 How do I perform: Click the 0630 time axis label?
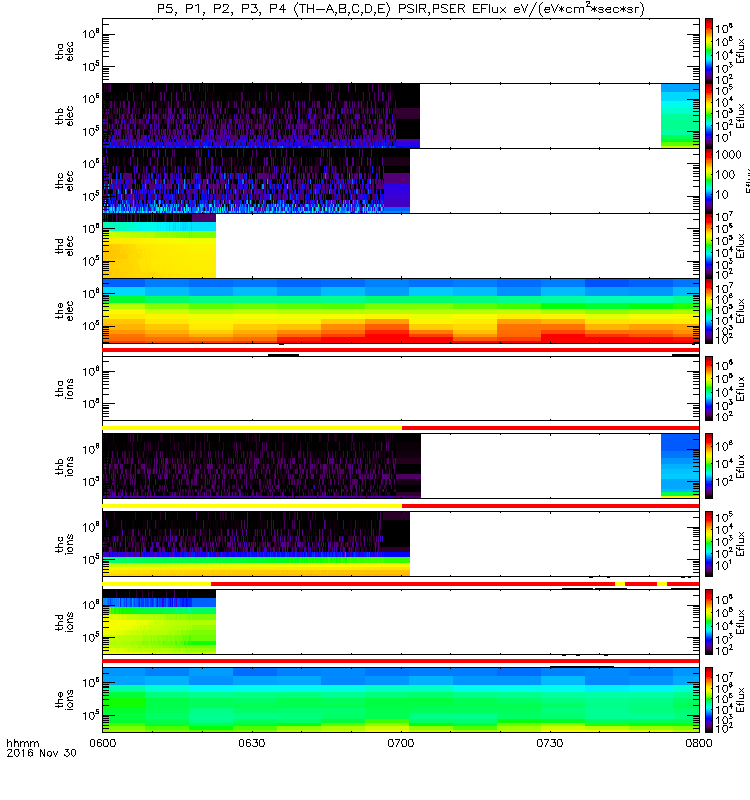point(252,743)
